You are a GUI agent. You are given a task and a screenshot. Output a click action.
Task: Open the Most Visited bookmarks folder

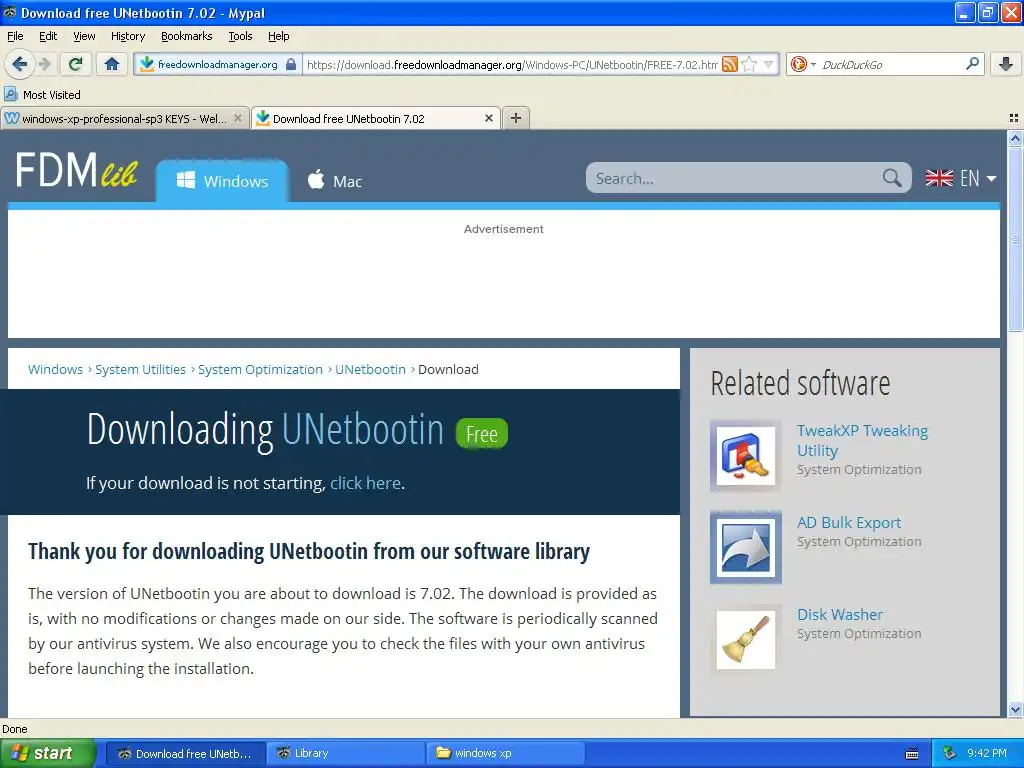pyautogui.click(x=42, y=95)
